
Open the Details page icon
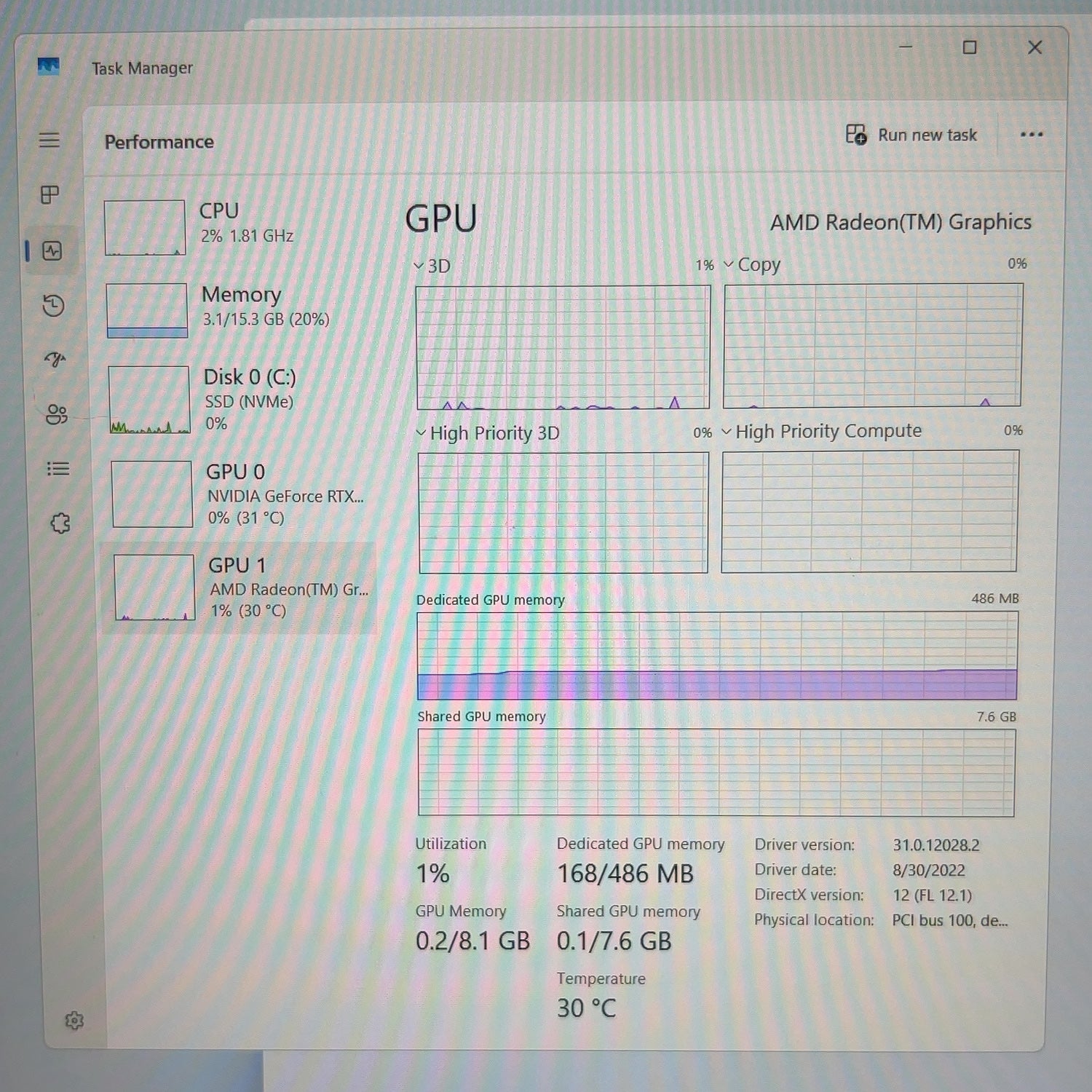click(x=58, y=468)
